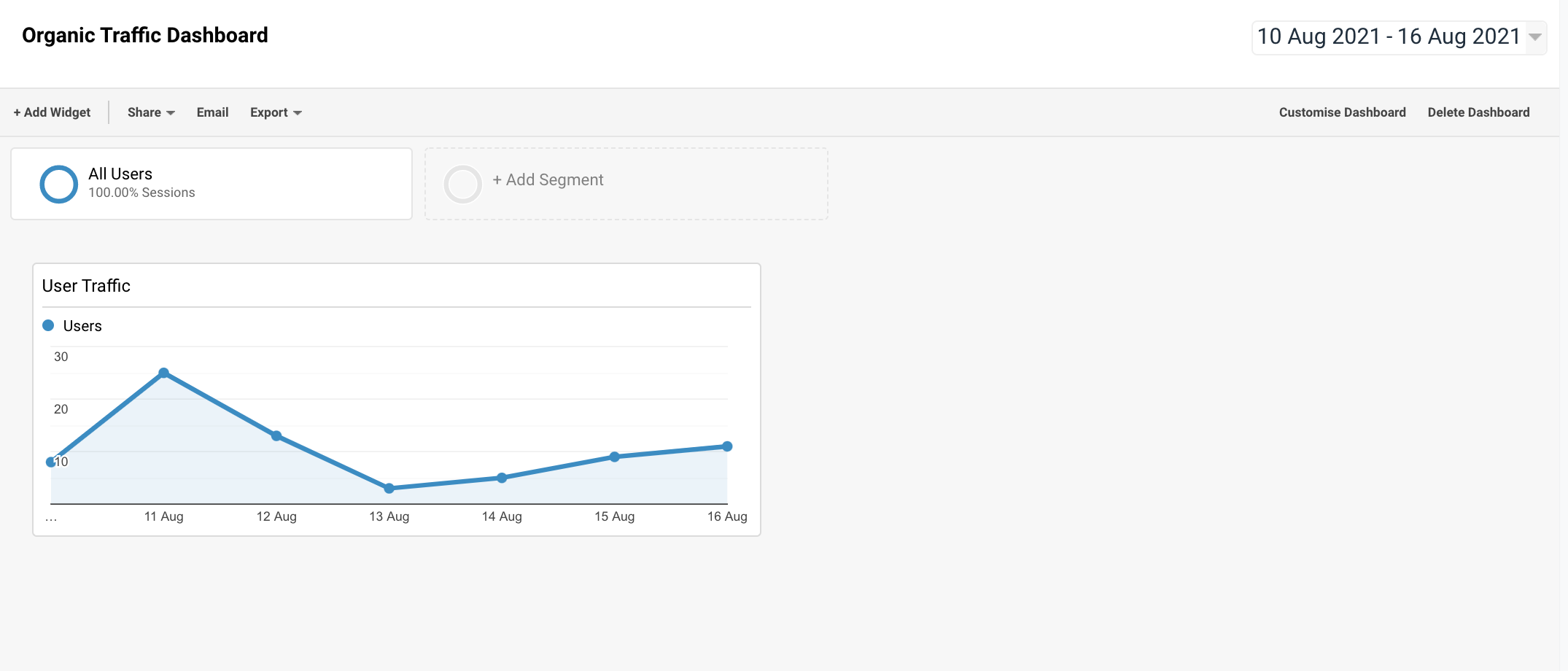
Task: Click Delete Dashboard
Action: click(x=1478, y=112)
